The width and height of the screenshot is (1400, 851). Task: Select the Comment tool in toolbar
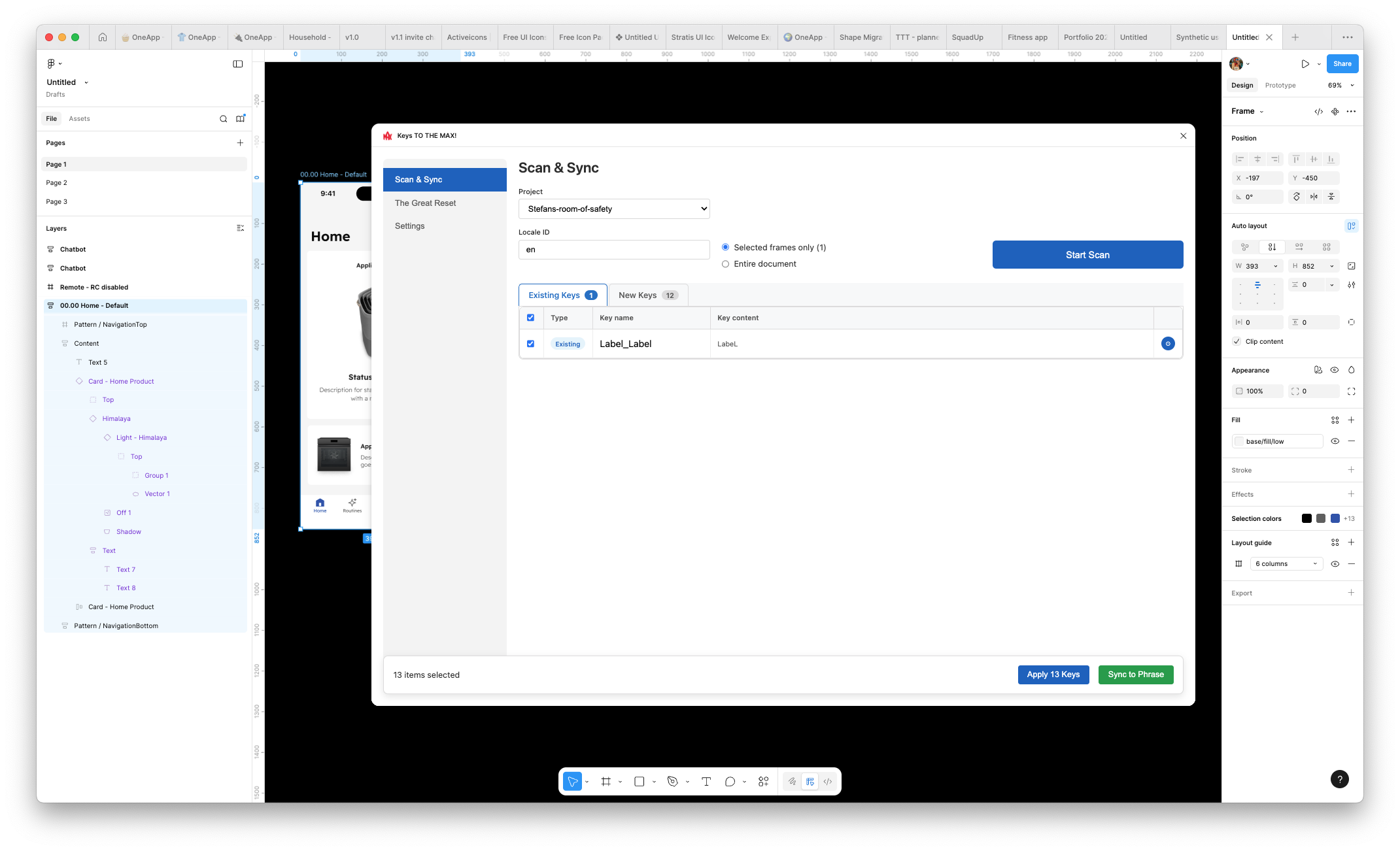pyautogui.click(x=730, y=781)
